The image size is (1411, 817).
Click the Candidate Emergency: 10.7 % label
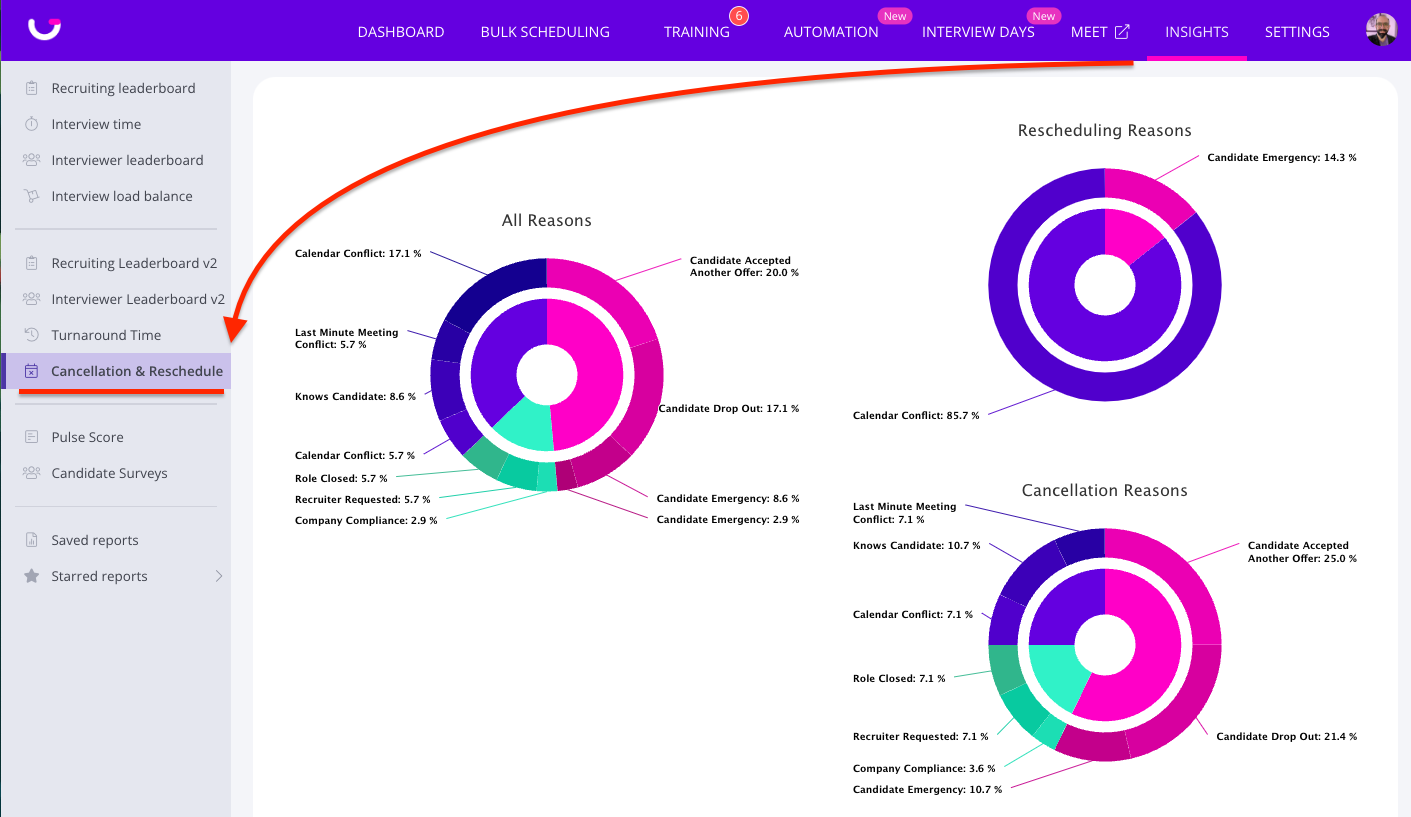click(927, 790)
